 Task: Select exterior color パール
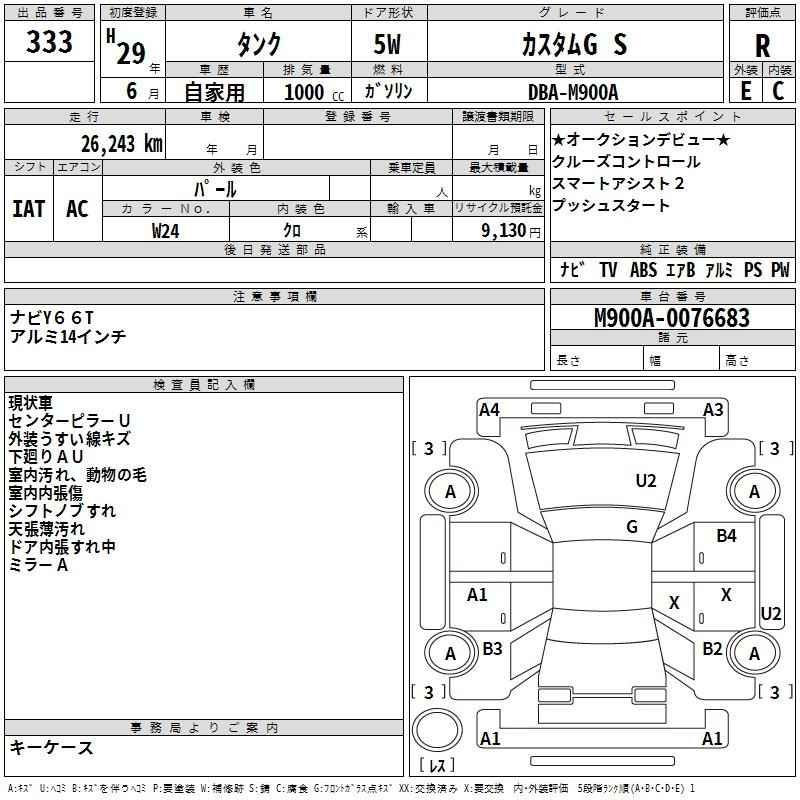point(215,189)
